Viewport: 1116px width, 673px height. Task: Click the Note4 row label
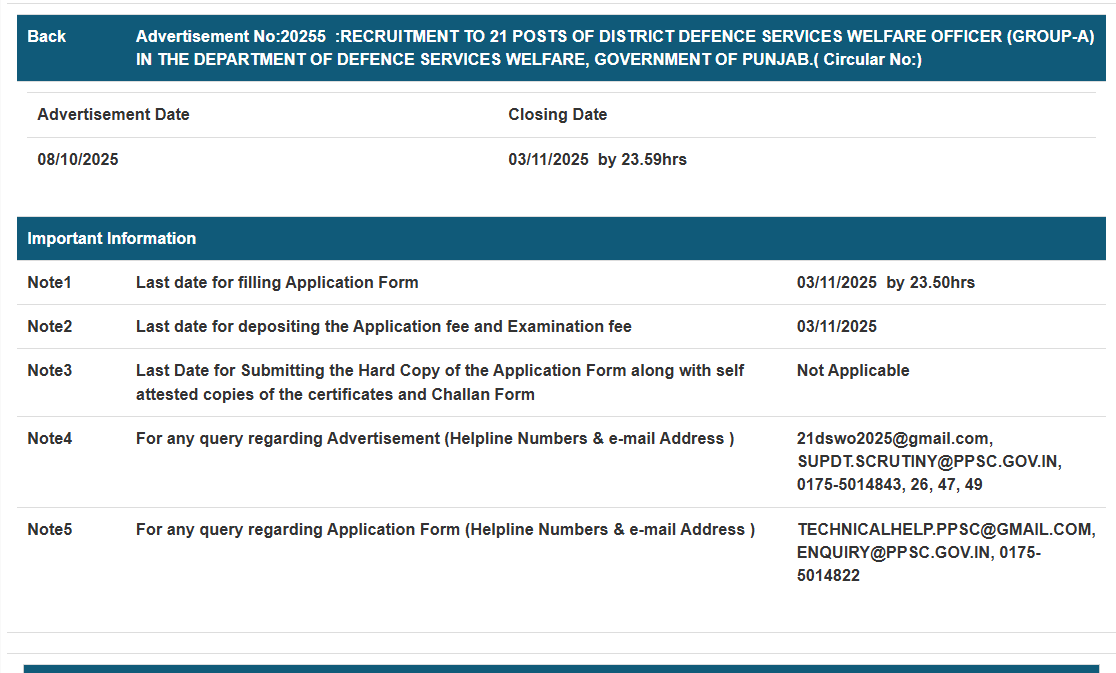click(x=49, y=438)
